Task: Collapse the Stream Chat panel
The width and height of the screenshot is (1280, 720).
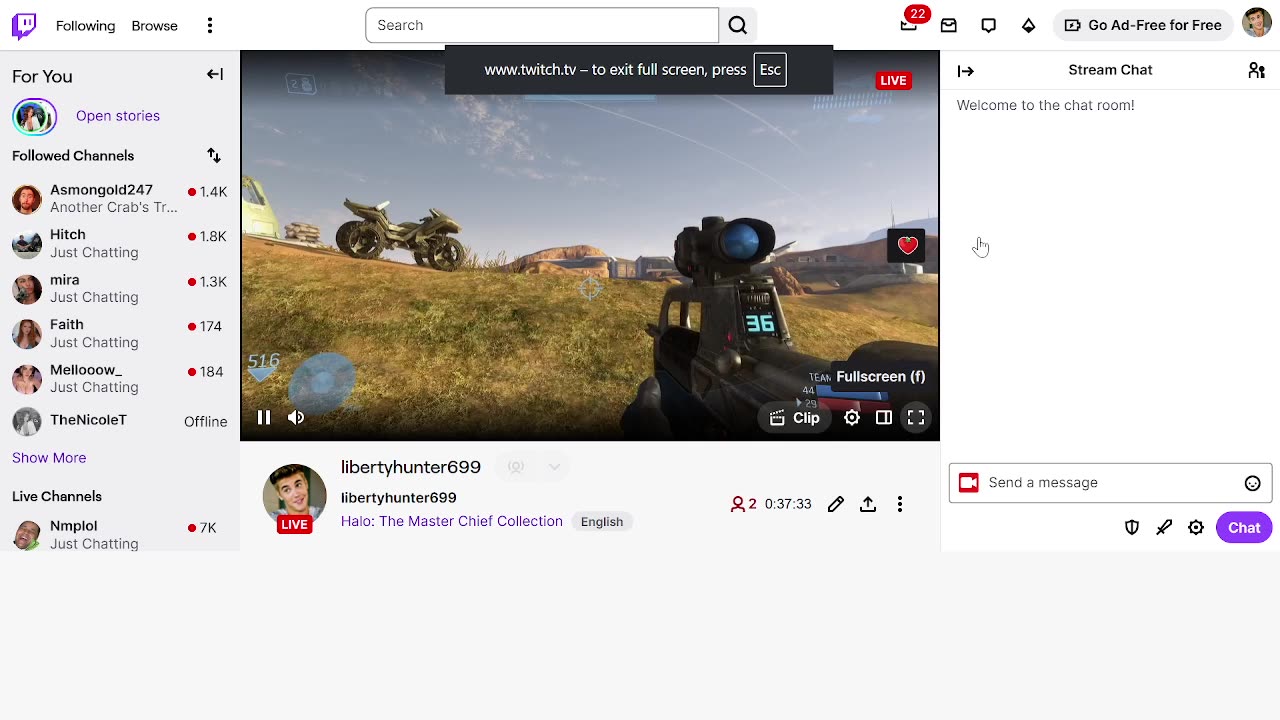Action: tap(966, 70)
